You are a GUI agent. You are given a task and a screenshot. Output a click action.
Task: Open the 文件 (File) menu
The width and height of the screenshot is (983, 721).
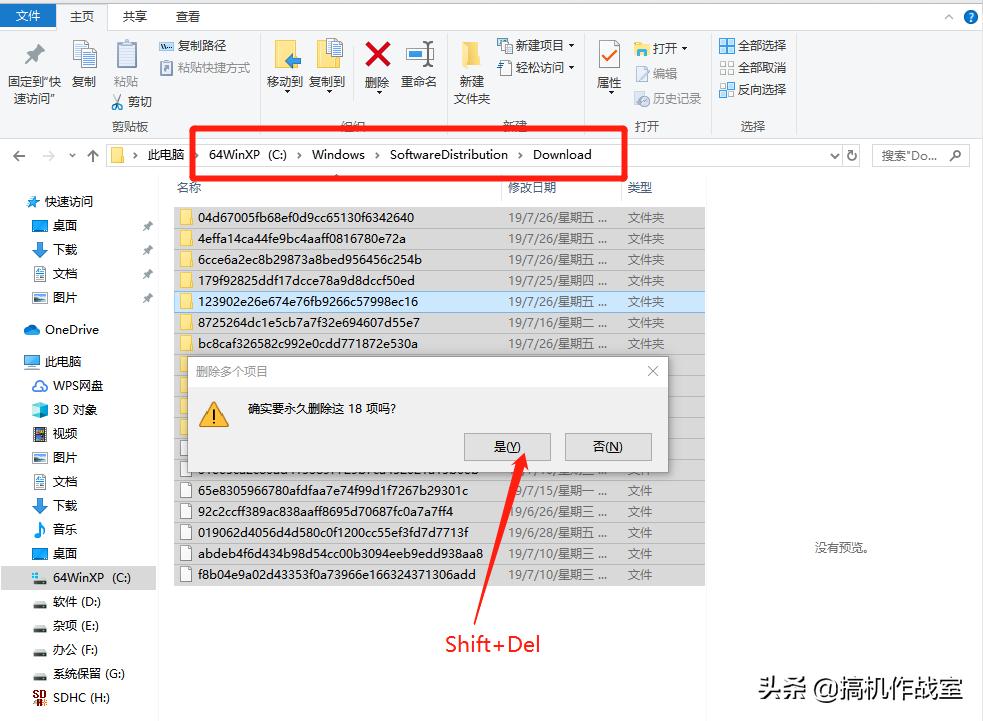point(29,15)
